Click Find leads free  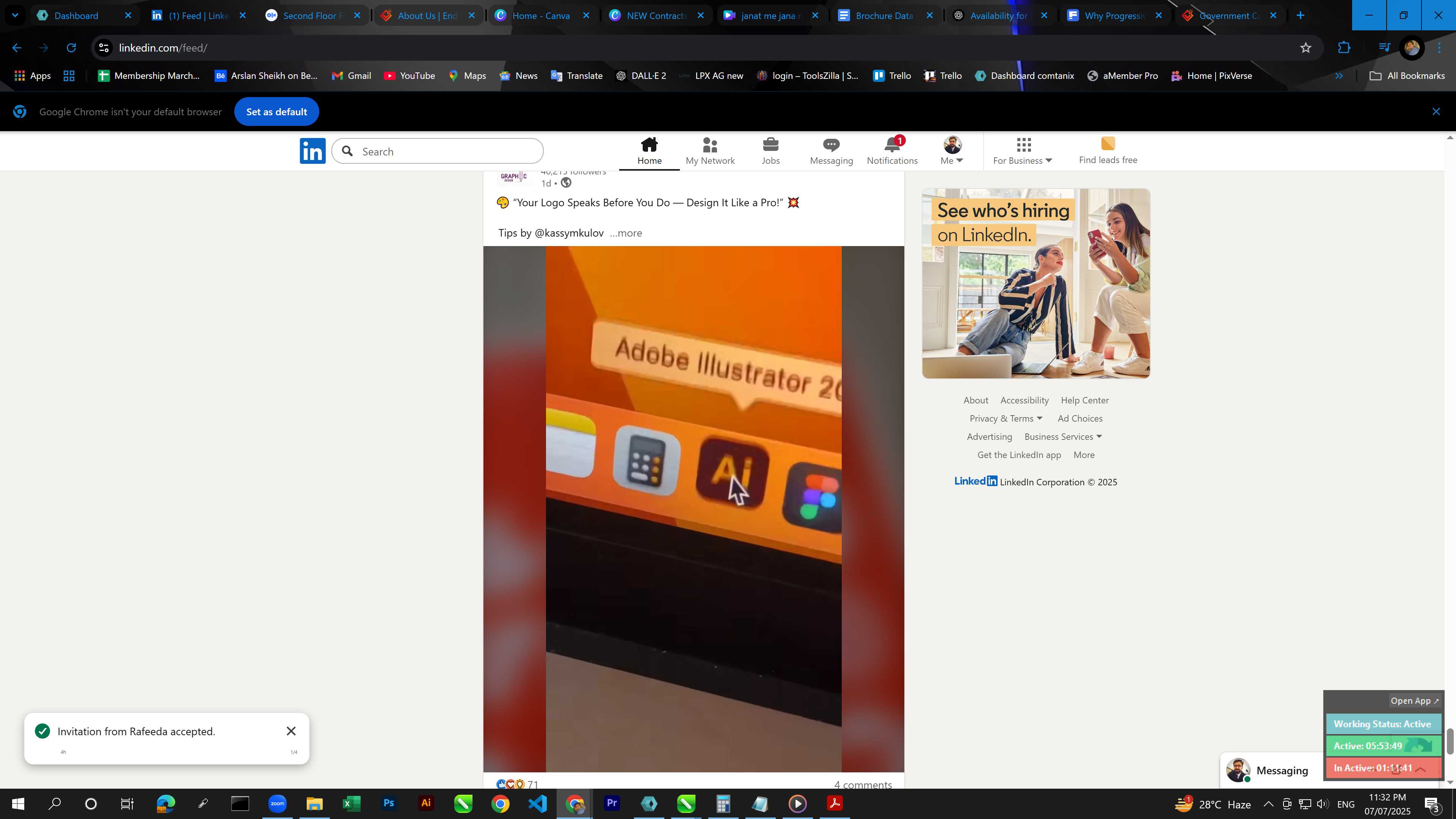click(x=1108, y=151)
